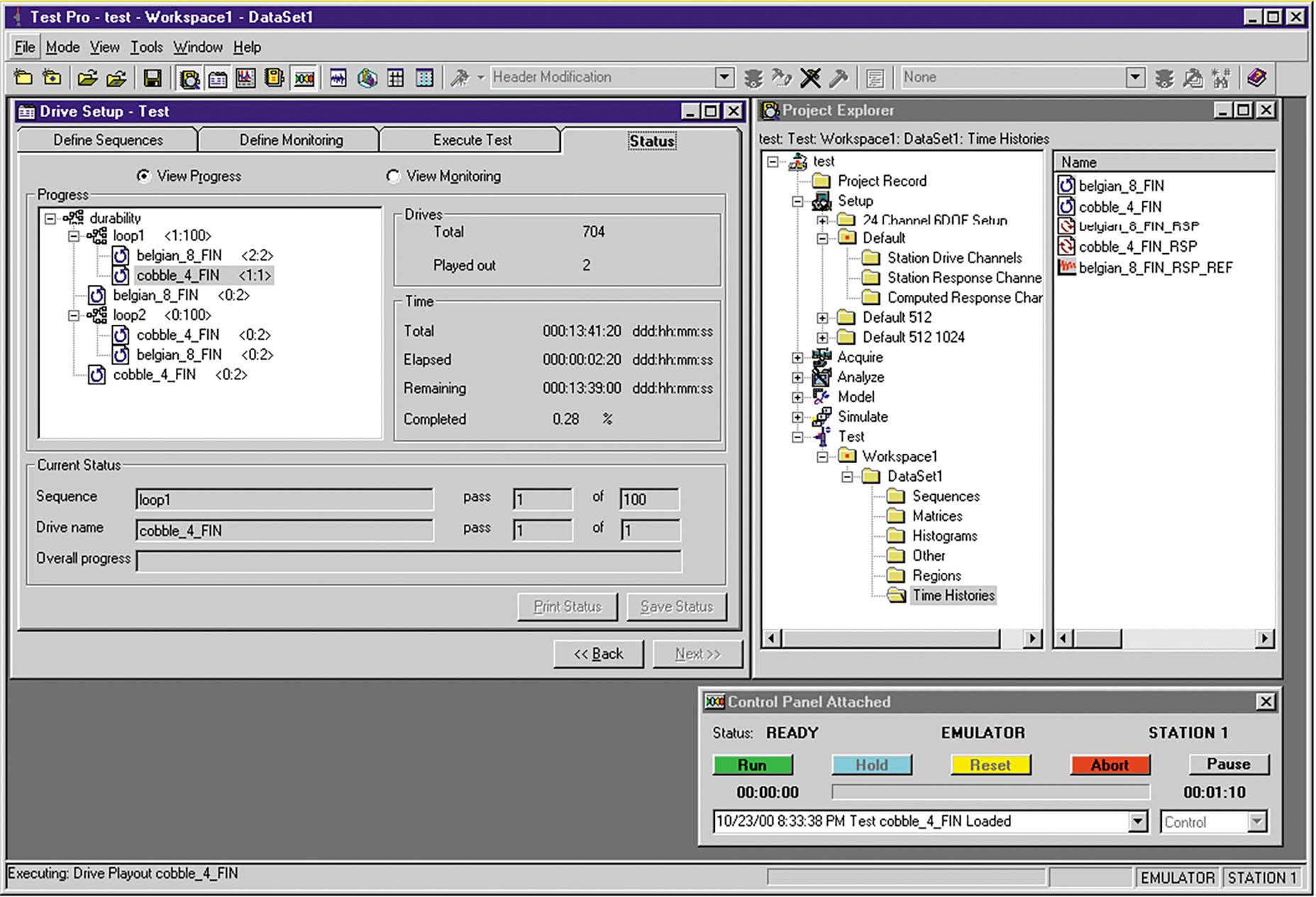Open the Project Explorer icon on the toolbar
This screenshot has width=1316, height=897.
[x=189, y=78]
